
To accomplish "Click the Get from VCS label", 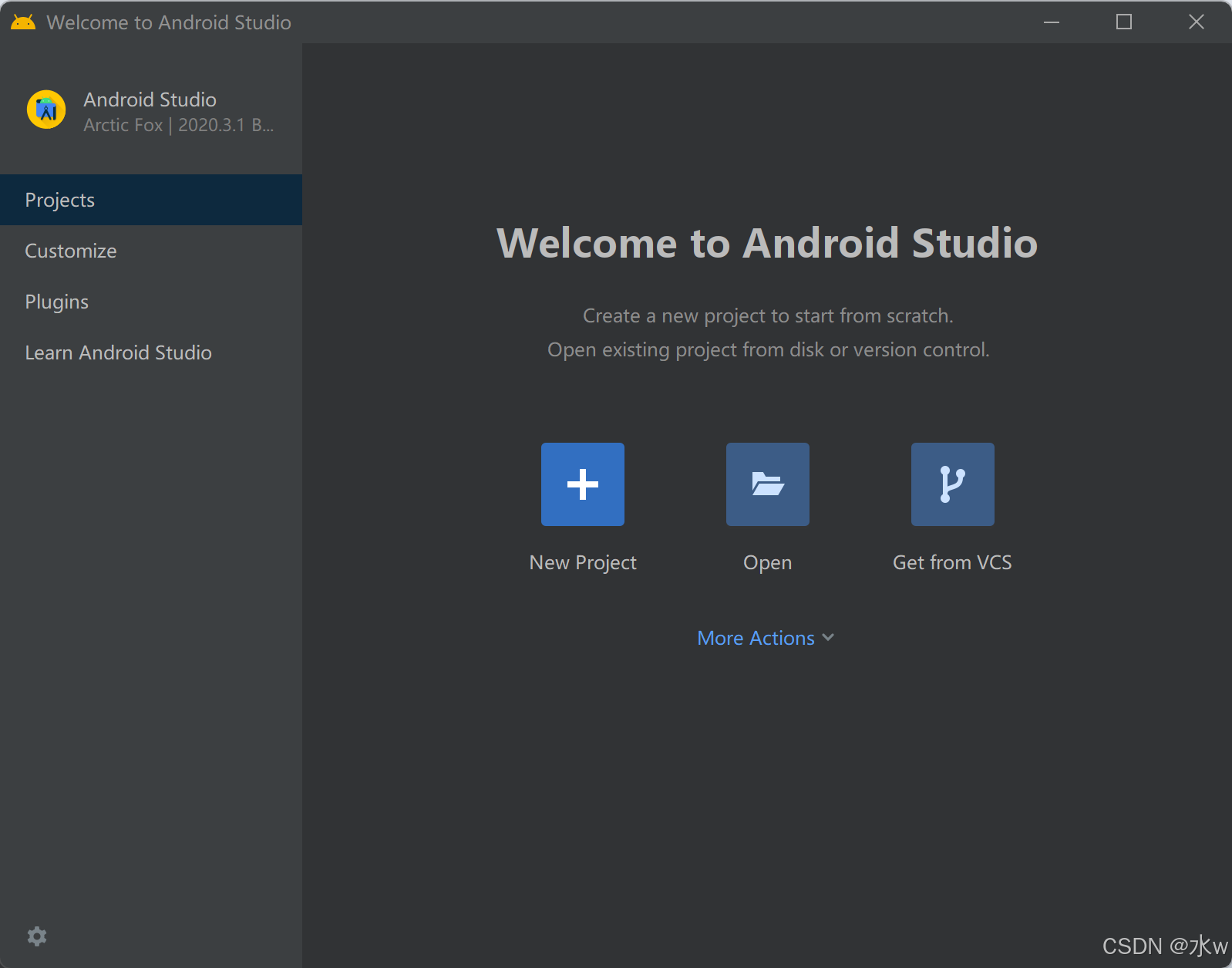I will [952, 562].
